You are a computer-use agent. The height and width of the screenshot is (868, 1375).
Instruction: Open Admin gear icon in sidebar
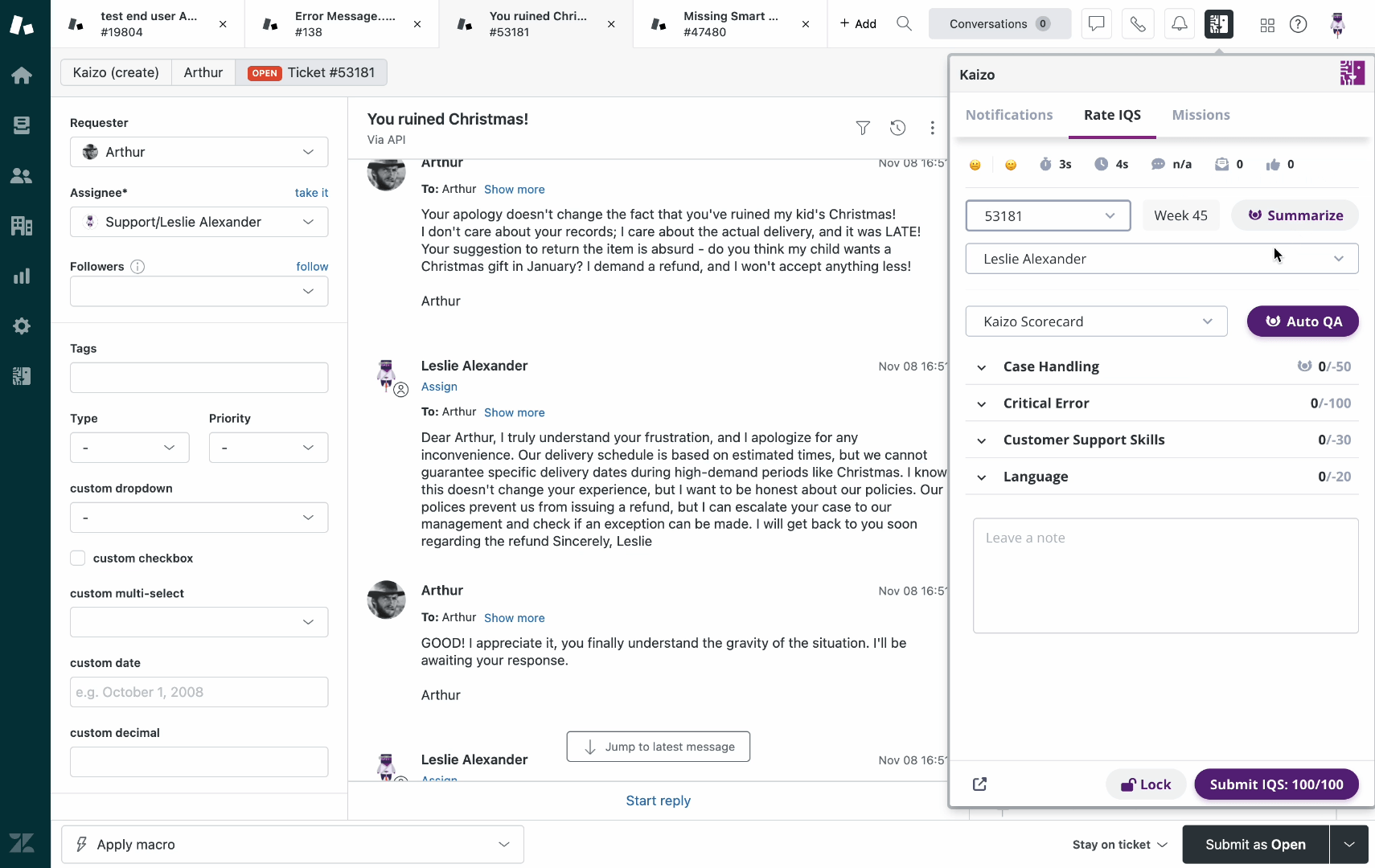22,326
